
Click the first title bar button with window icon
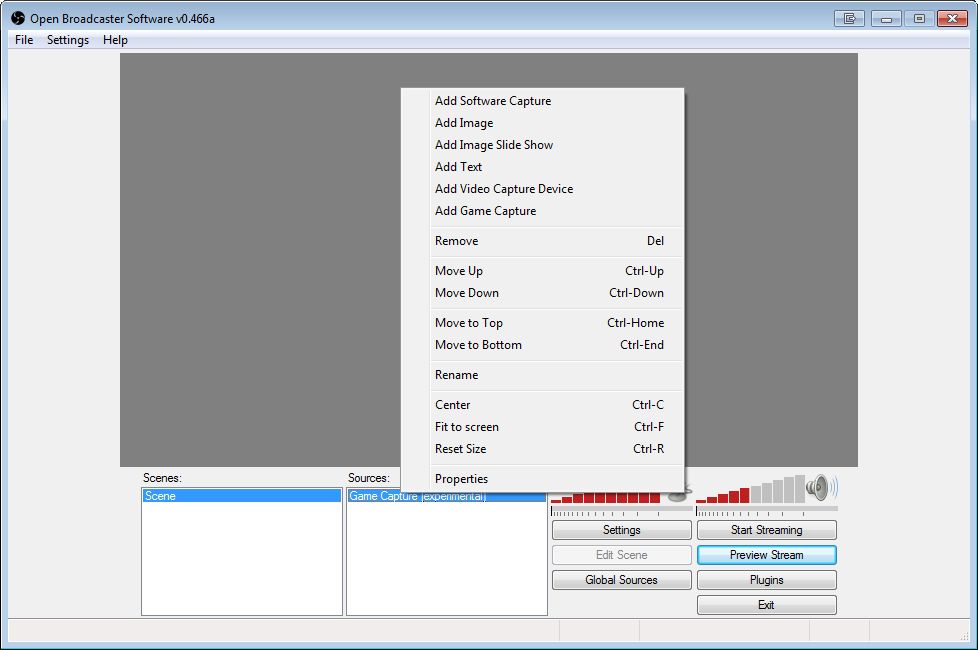(x=849, y=19)
